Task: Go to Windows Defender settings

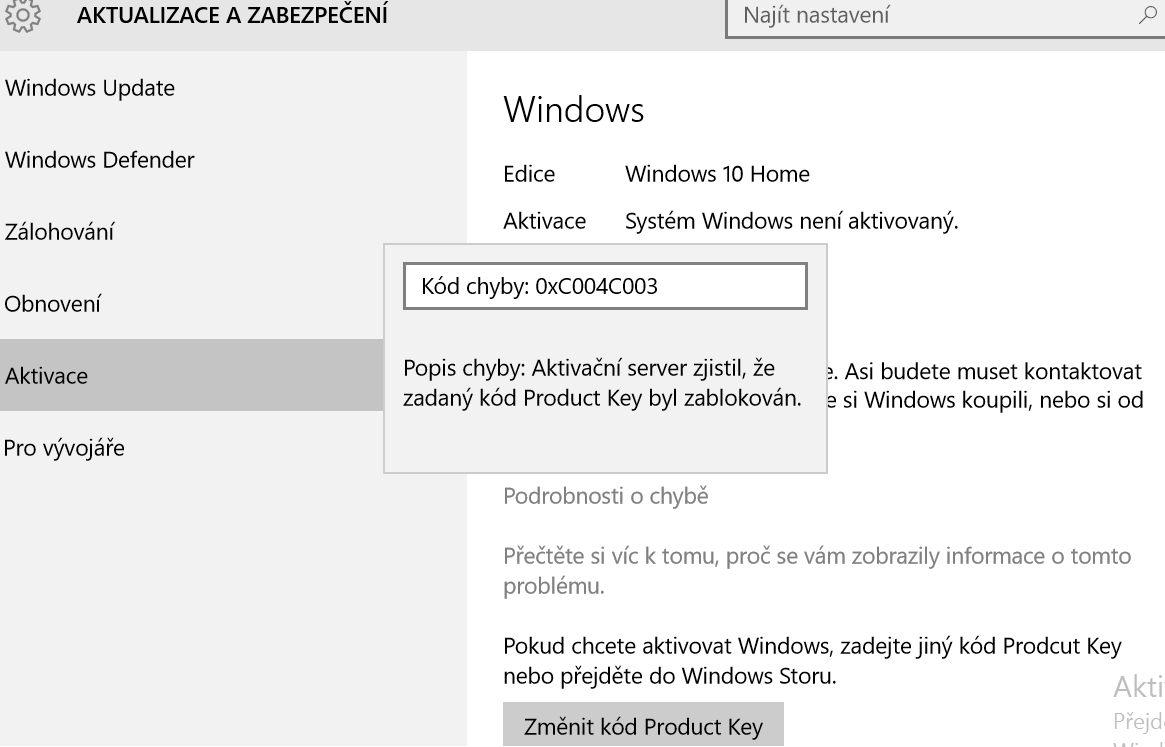Action: pos(100,160)
